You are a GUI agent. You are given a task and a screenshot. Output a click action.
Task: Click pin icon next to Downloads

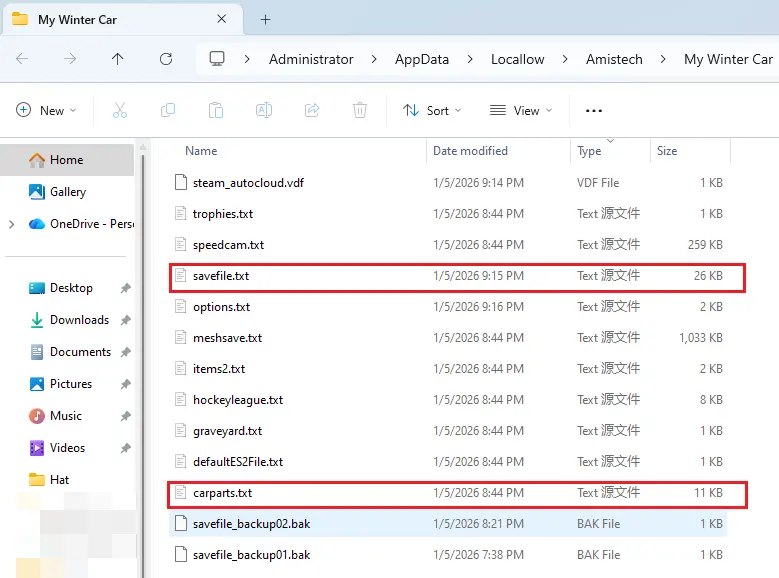[126, 320]
